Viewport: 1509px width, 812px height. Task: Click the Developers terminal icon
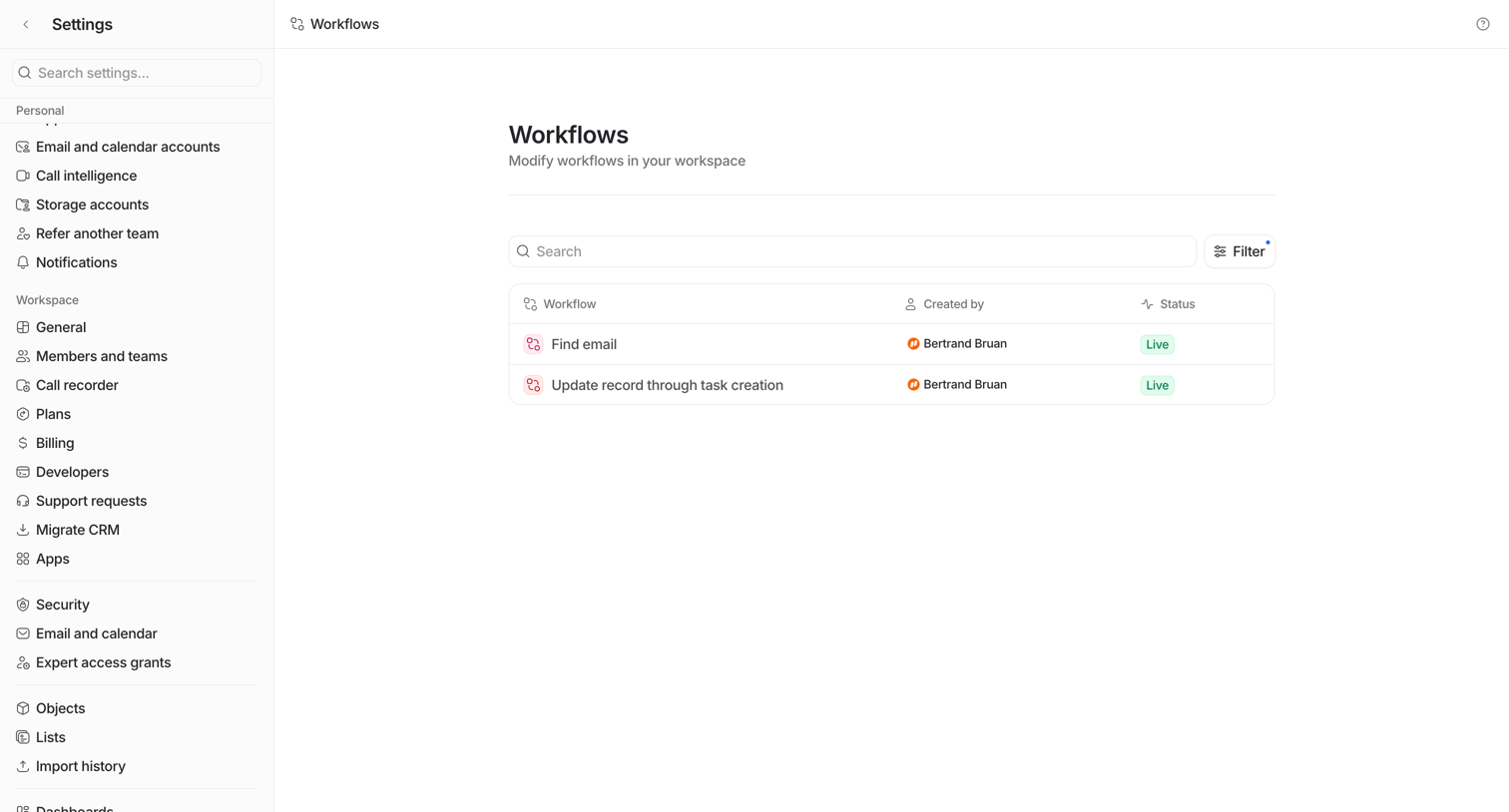click(x=23, y=472)
